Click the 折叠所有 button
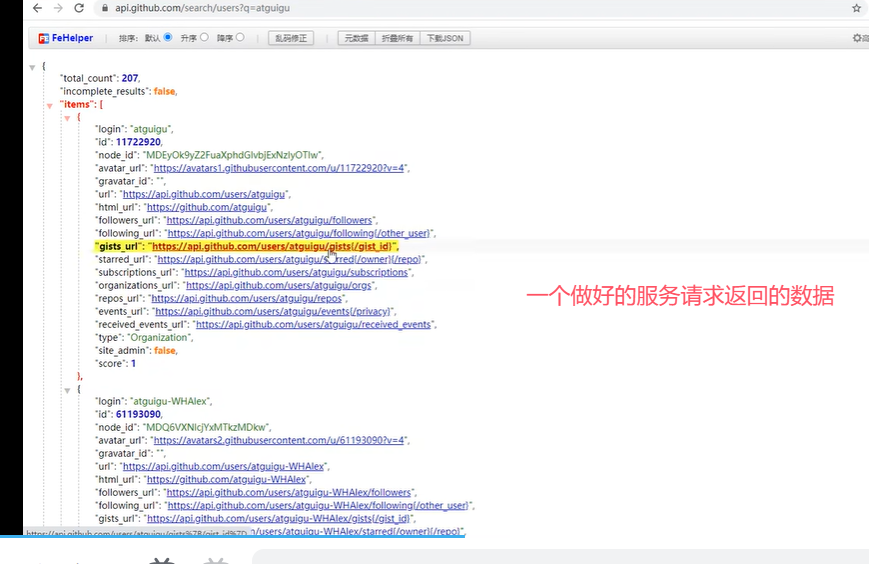Viewport: 869px width, 564px height. (x=397, y=38)
